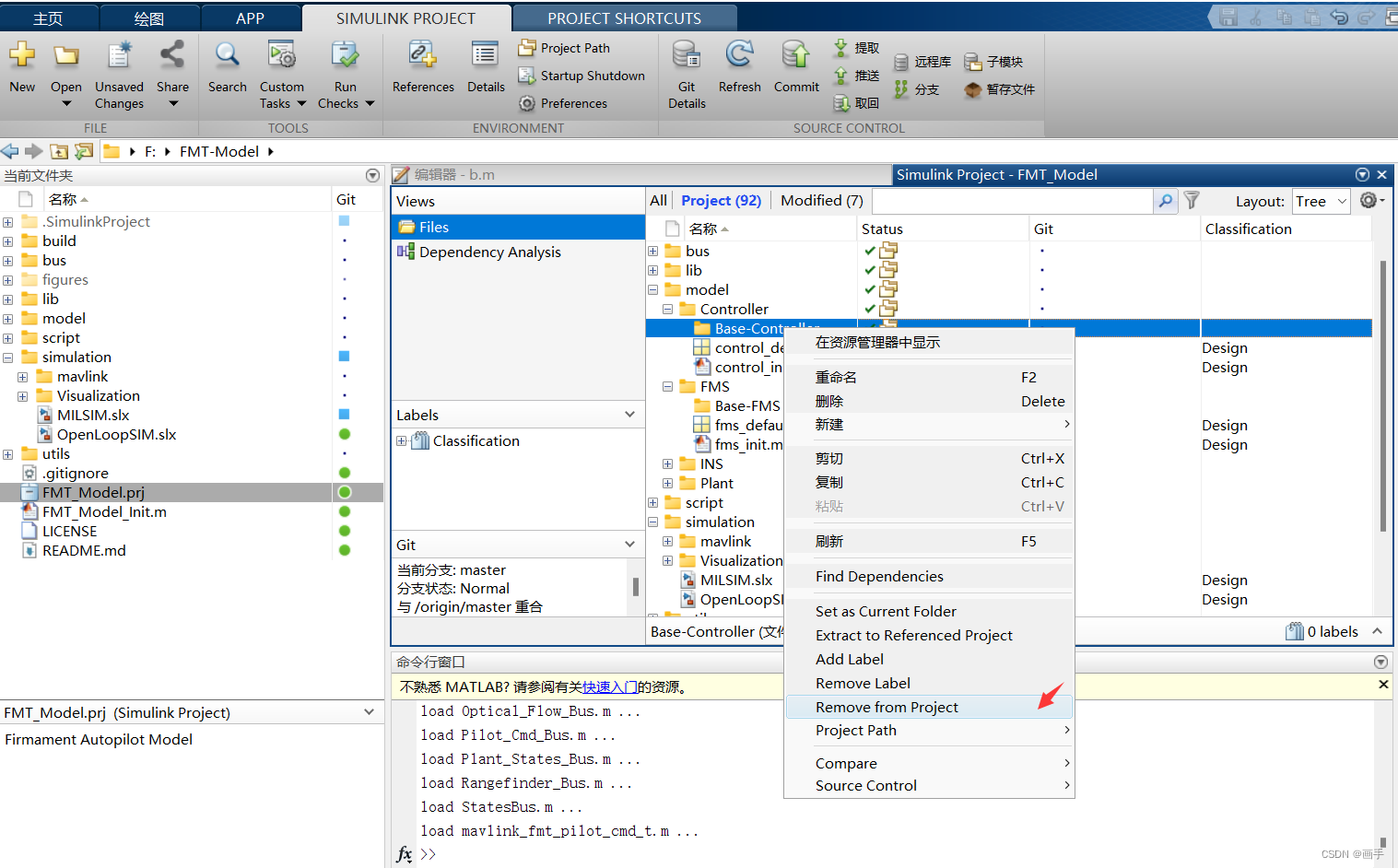Image resolution: width=1398 pixels, height=868 pixels.
Task: Choose Add Label in context menu
Action: pyautogui.click(x=928, y=659)
